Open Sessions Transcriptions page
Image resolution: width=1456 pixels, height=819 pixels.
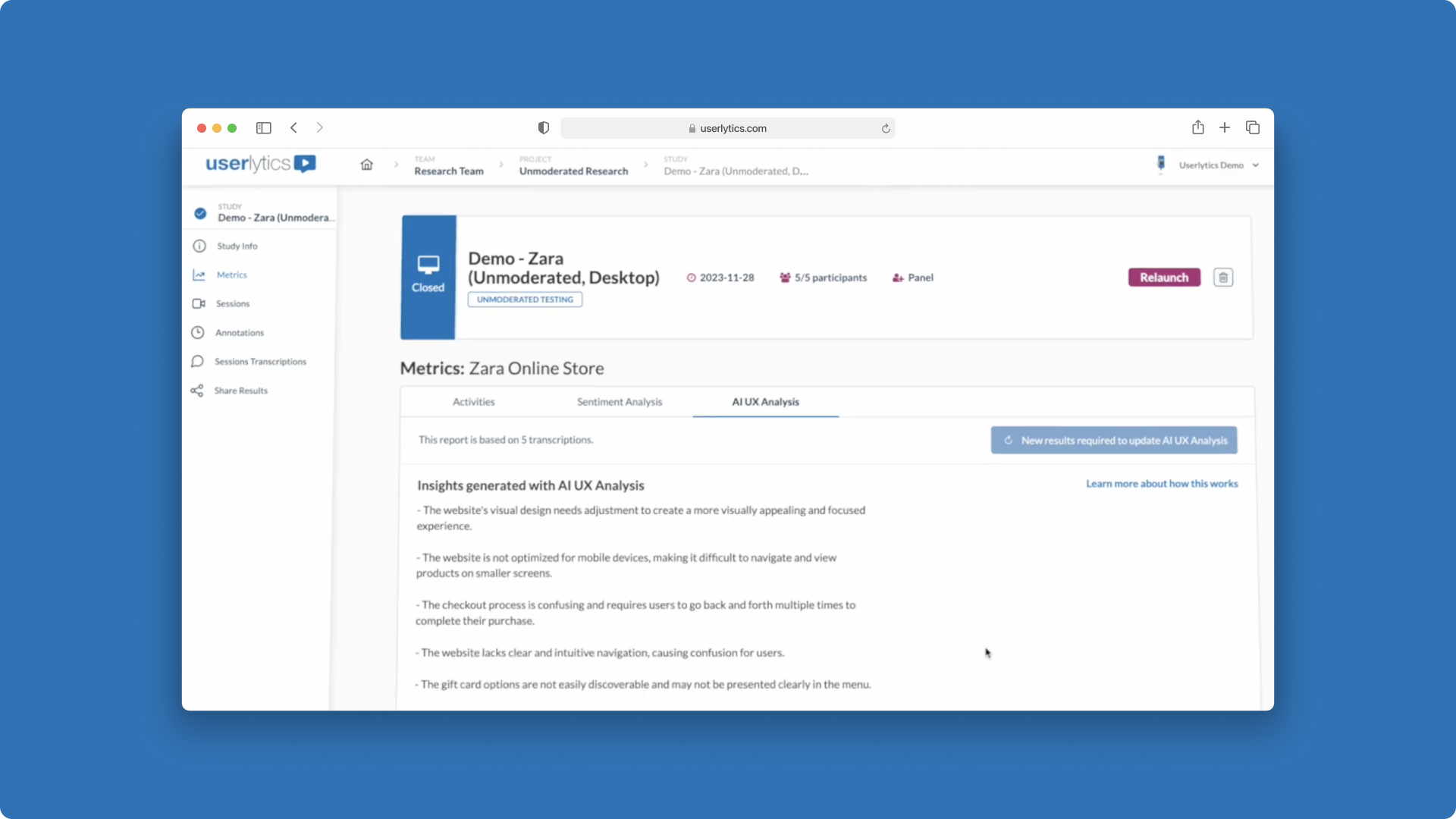(x=260, y=362)
